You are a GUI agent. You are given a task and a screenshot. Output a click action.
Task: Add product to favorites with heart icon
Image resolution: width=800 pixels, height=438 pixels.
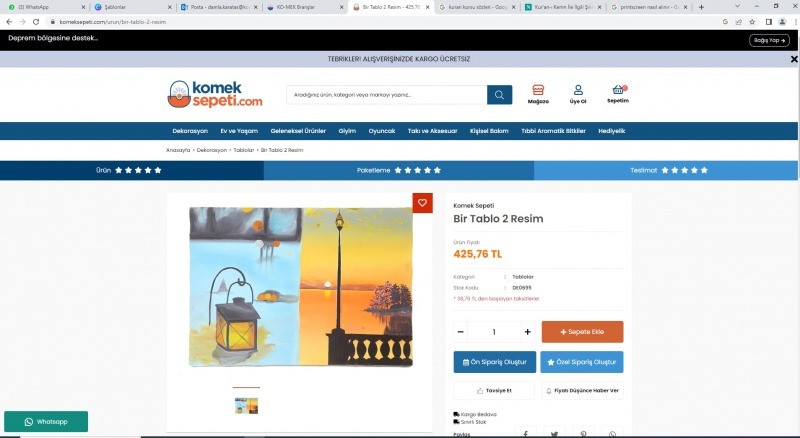422,203
